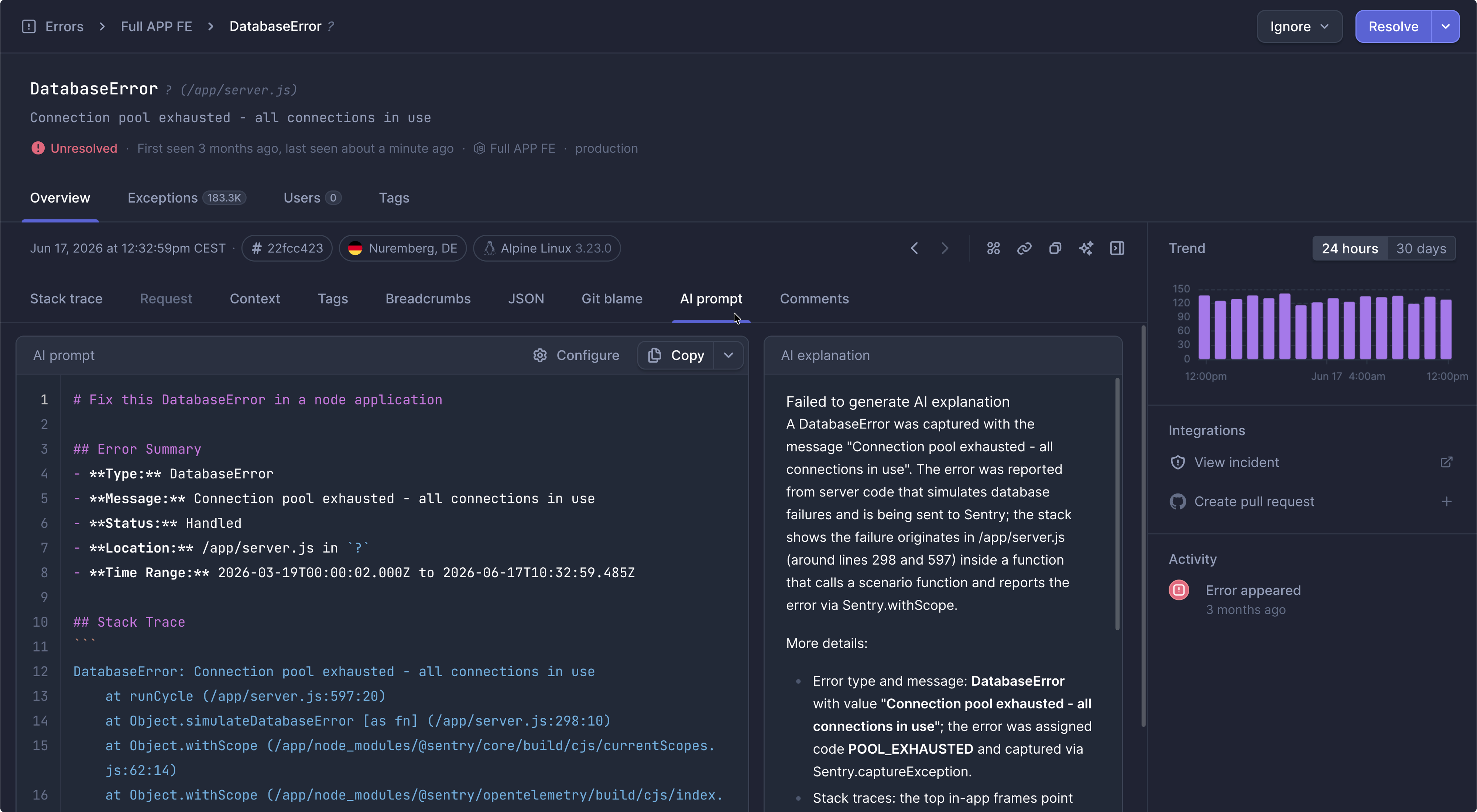Switch to the Request tab
The image size is (1477, 812).
[x=166, y=299]
